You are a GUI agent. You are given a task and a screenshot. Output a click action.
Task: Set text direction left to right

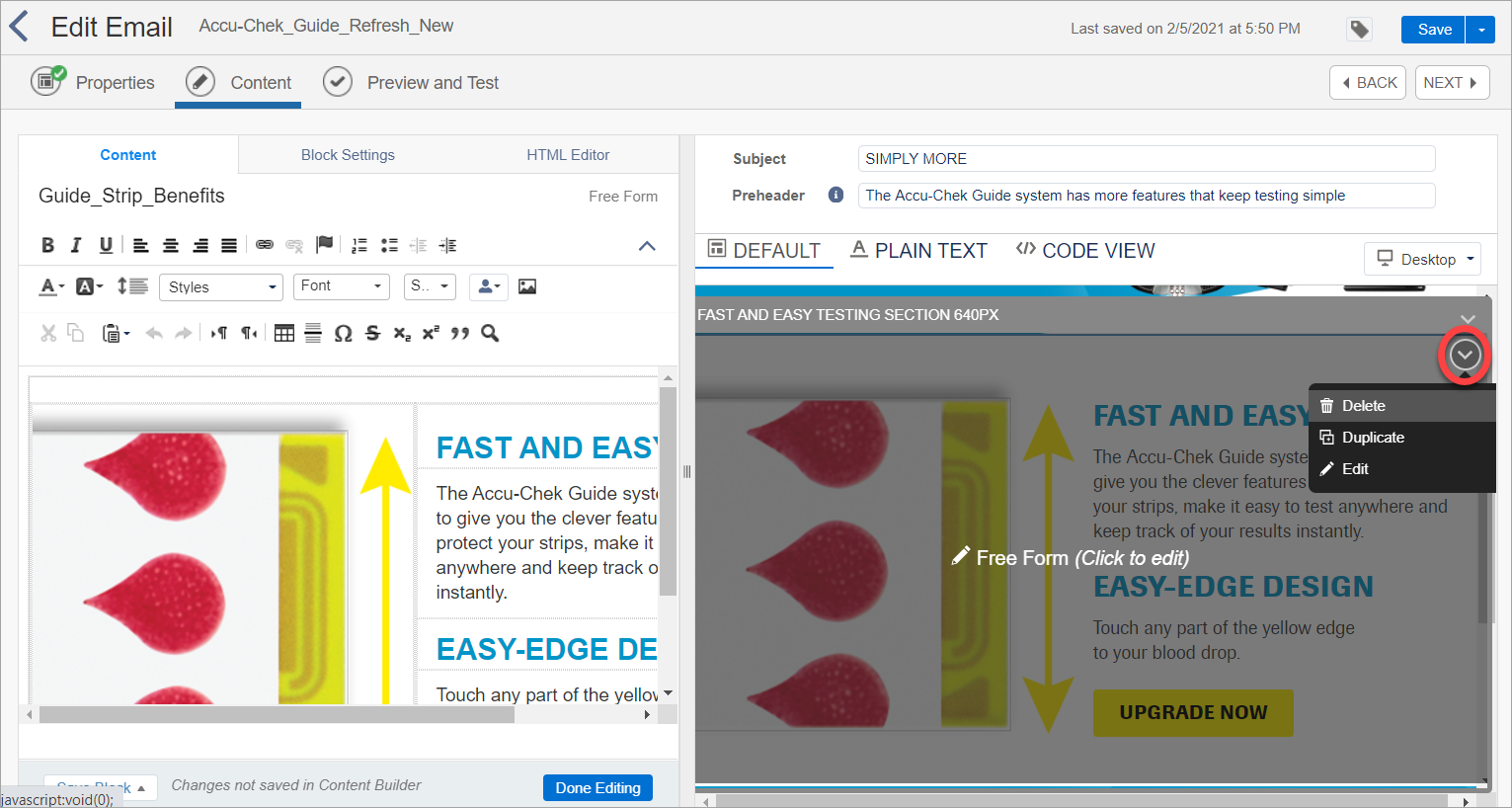click(219, 333)
